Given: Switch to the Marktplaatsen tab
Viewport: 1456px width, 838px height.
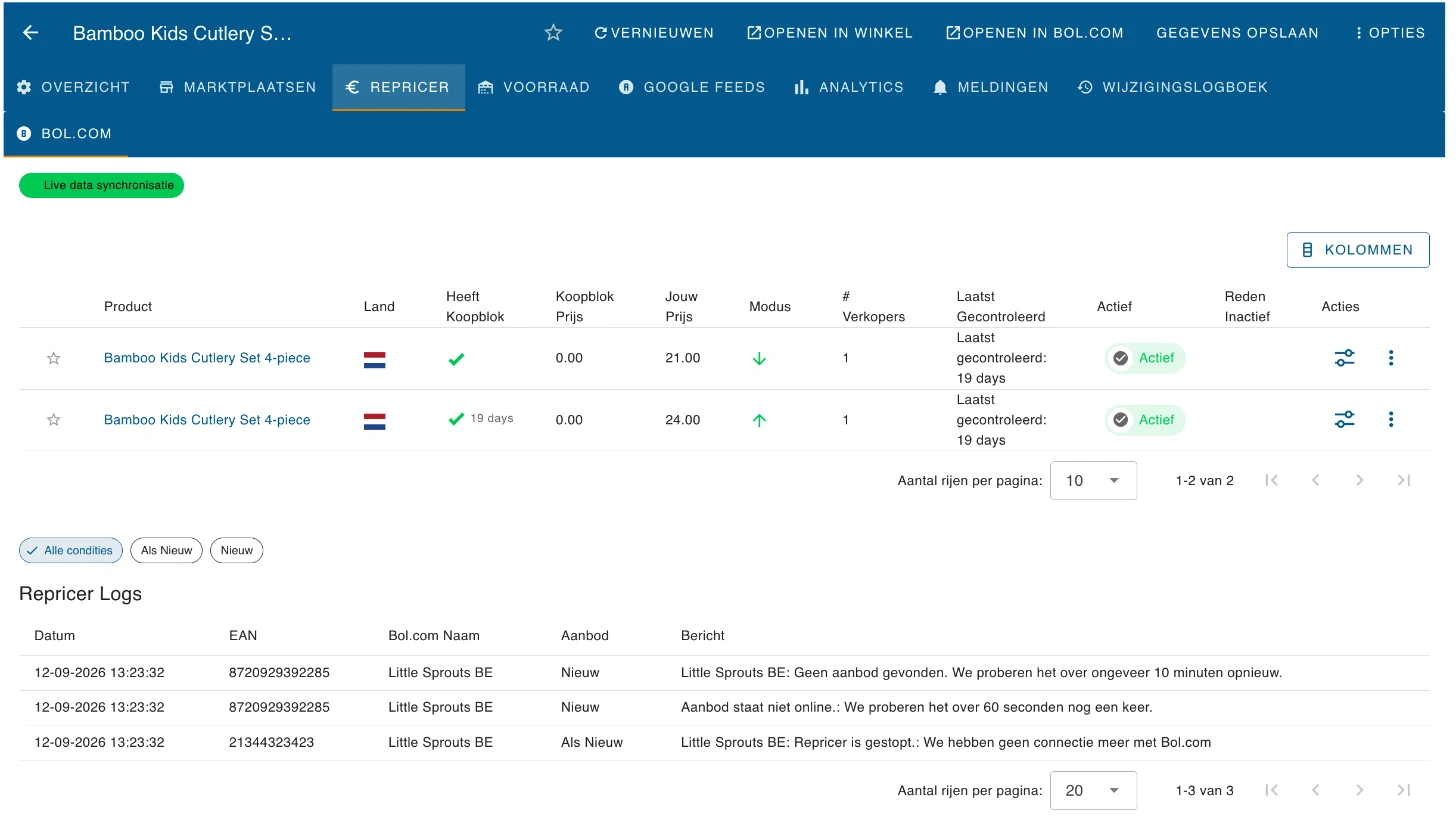Looking at the screenshot, I should pos(238,87).
